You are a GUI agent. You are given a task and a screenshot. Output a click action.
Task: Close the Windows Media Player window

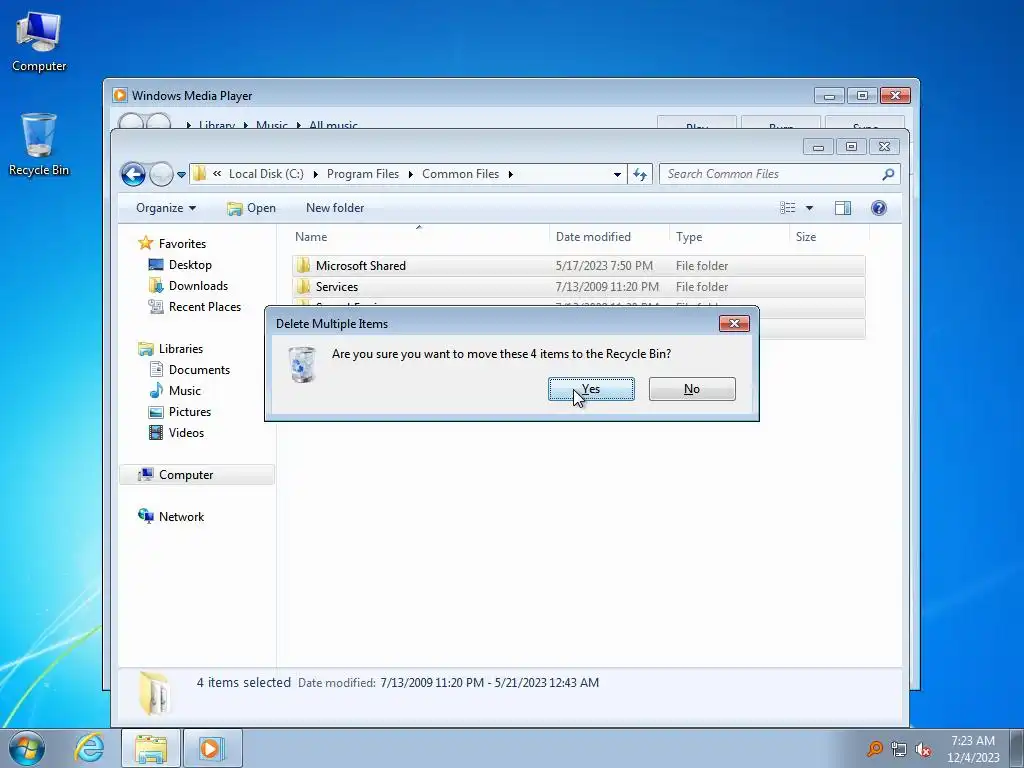[895, 96]
